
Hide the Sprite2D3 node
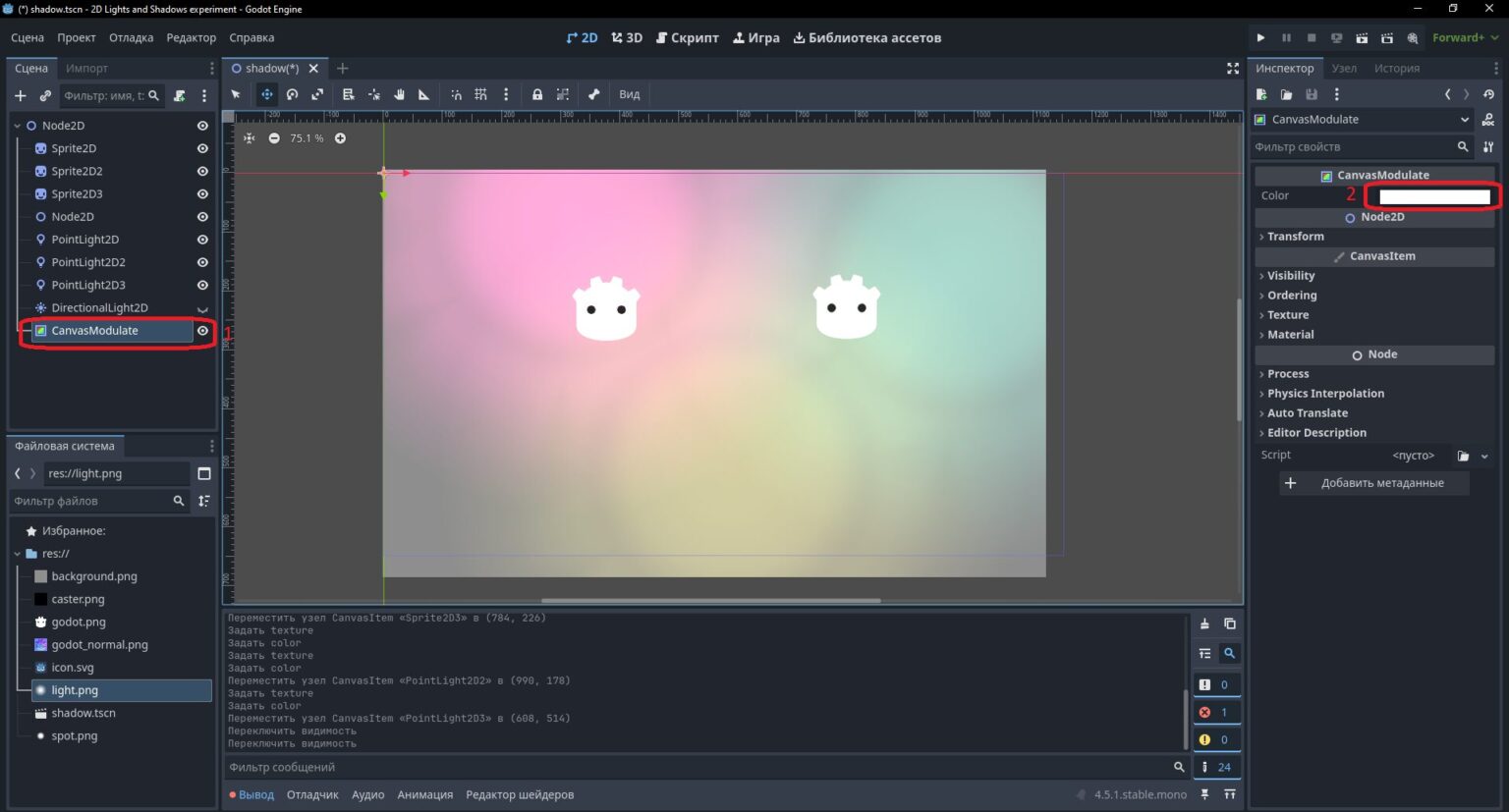[202, 193]
